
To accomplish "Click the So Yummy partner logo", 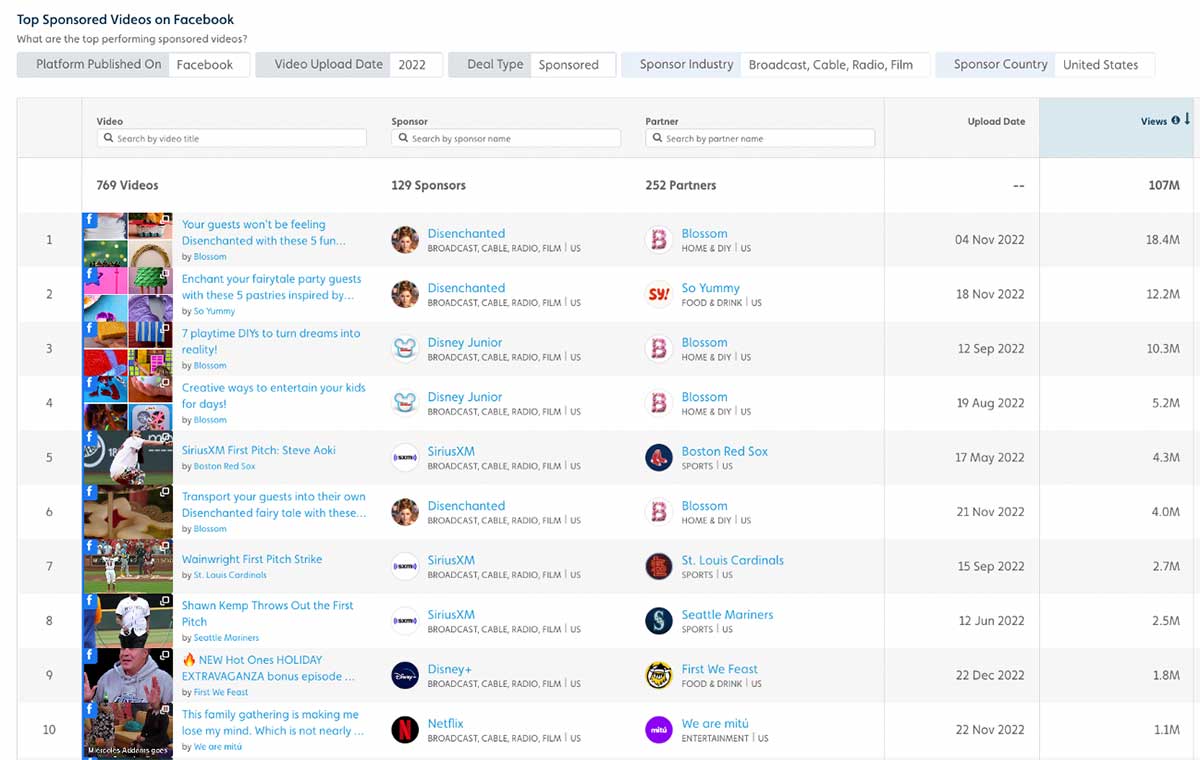I will pyautogui.click(x=658, y=294).
